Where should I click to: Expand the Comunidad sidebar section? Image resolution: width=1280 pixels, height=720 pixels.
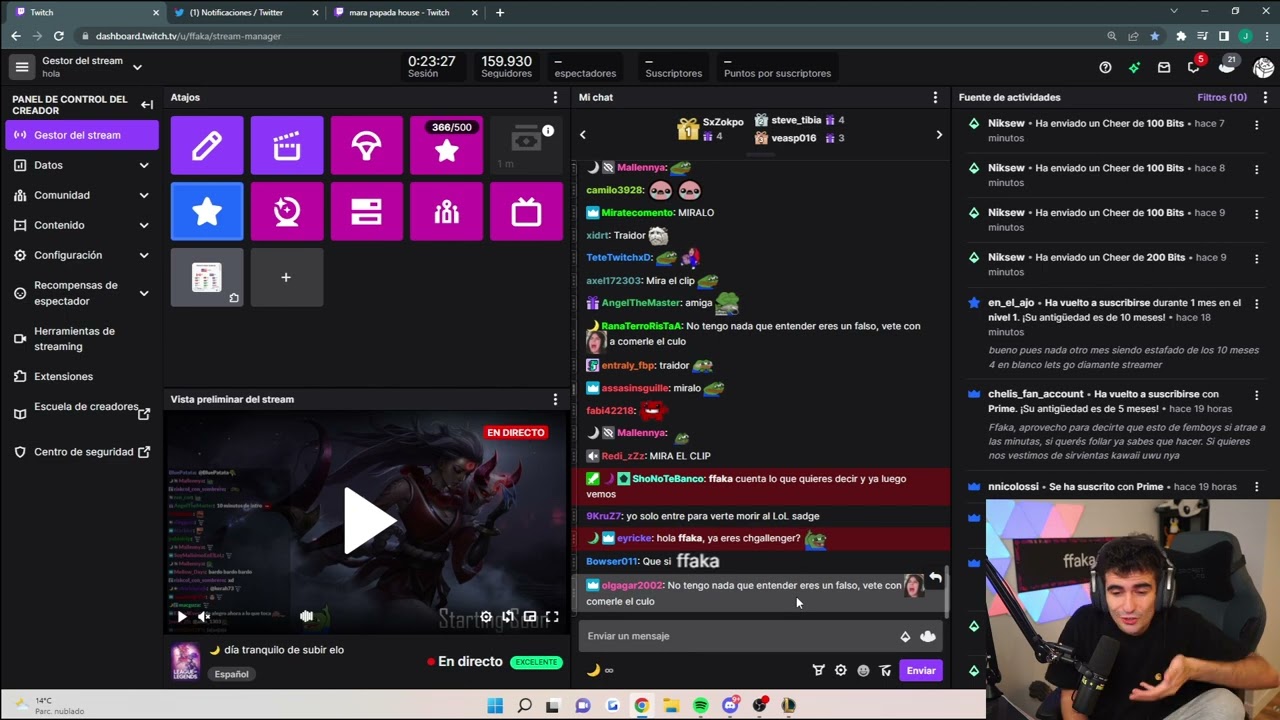tap(144, 195)
